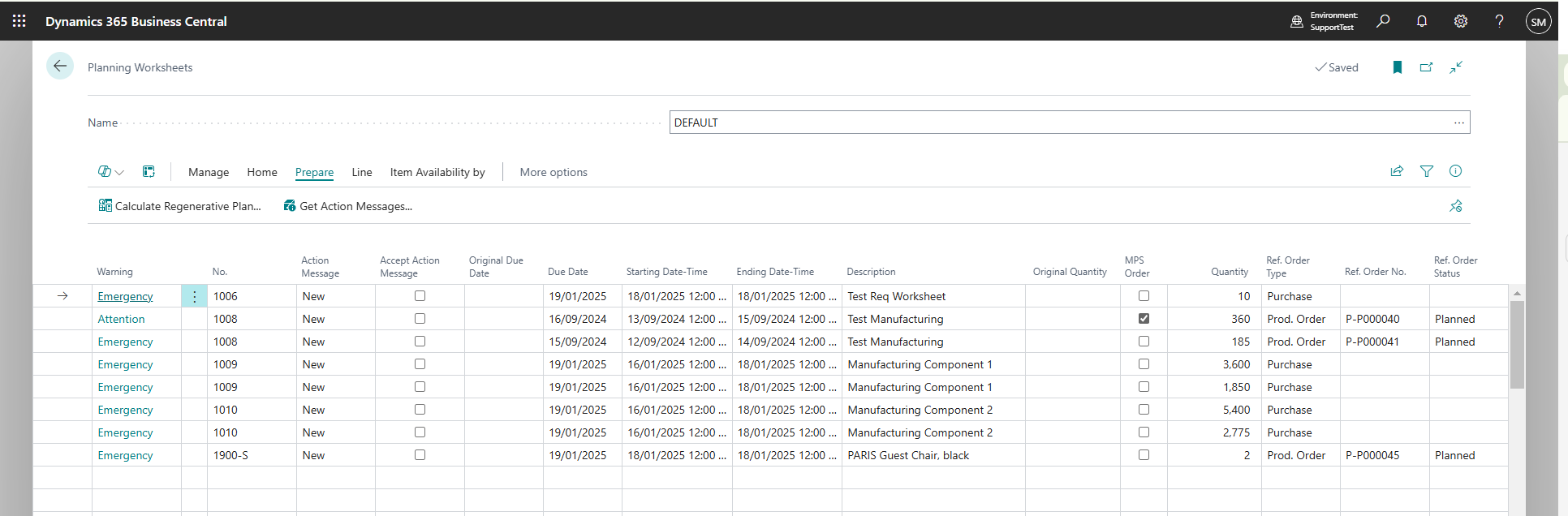Open the app launcher waffle menu
This screenshot has height=516, width=1568.
19,21
